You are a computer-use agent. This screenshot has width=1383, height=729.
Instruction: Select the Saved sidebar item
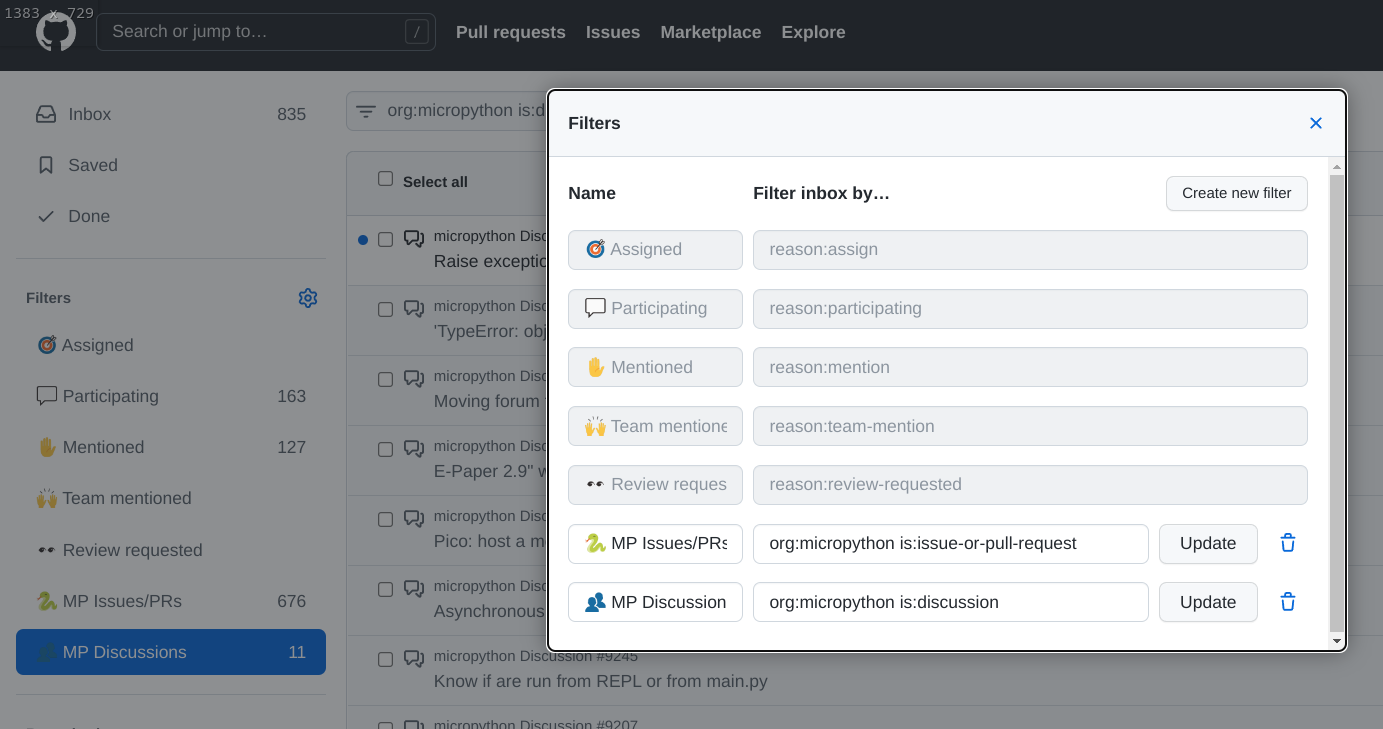pyautogui.click(x=171, y=165)
